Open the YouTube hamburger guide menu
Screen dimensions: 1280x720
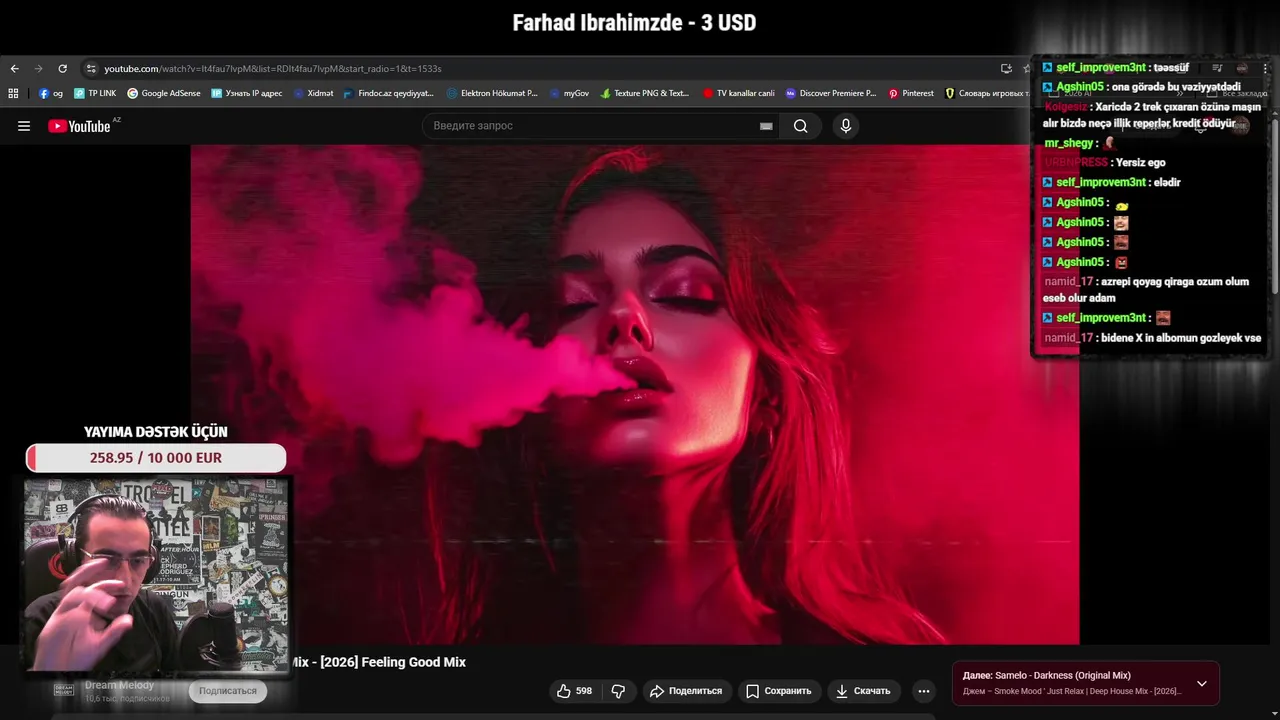(24, 126)
